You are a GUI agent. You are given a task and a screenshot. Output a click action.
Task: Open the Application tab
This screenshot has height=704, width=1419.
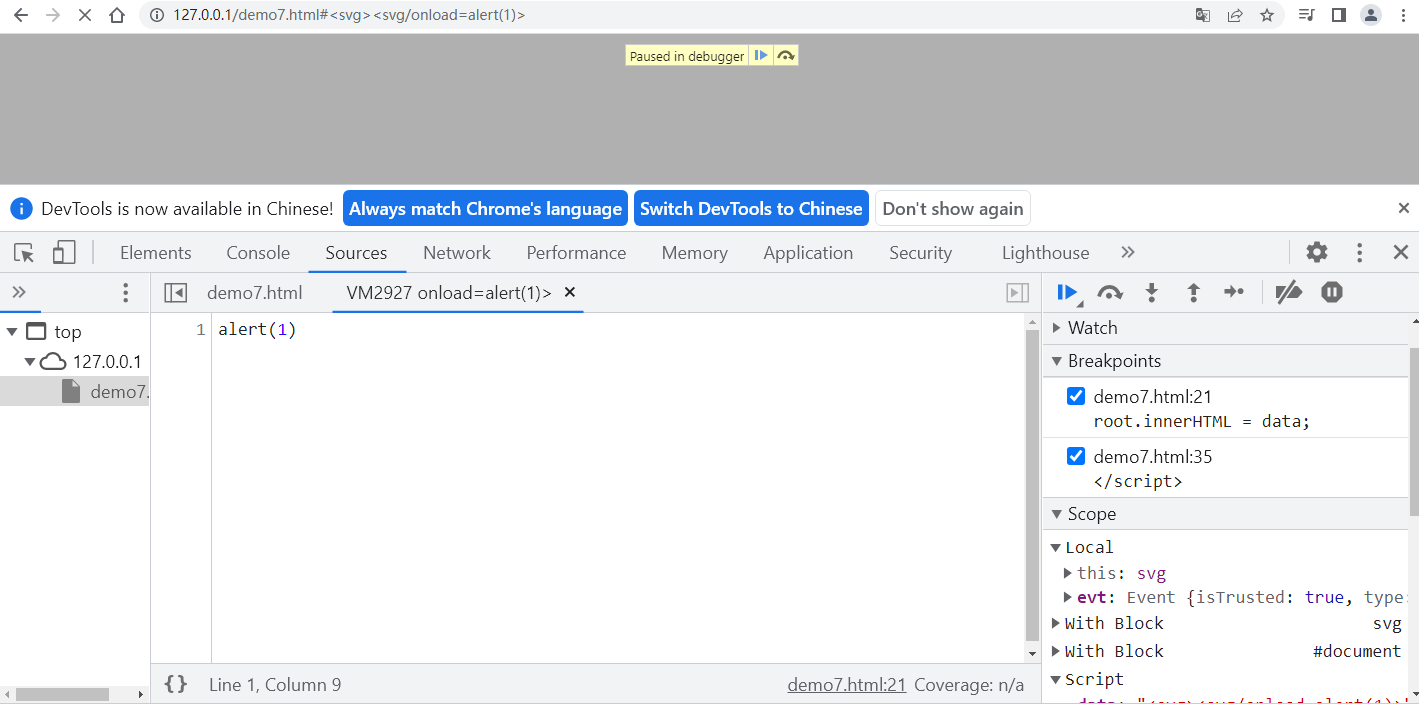(808, 253)
